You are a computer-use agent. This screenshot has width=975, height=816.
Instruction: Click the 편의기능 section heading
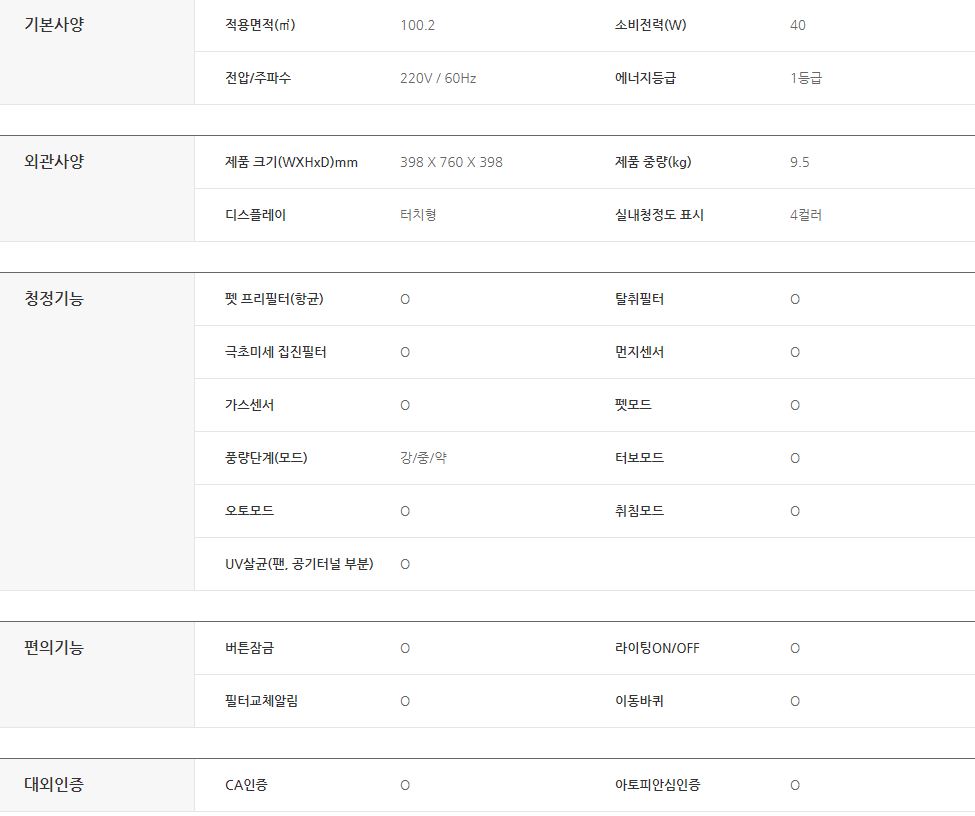point(54,648)
